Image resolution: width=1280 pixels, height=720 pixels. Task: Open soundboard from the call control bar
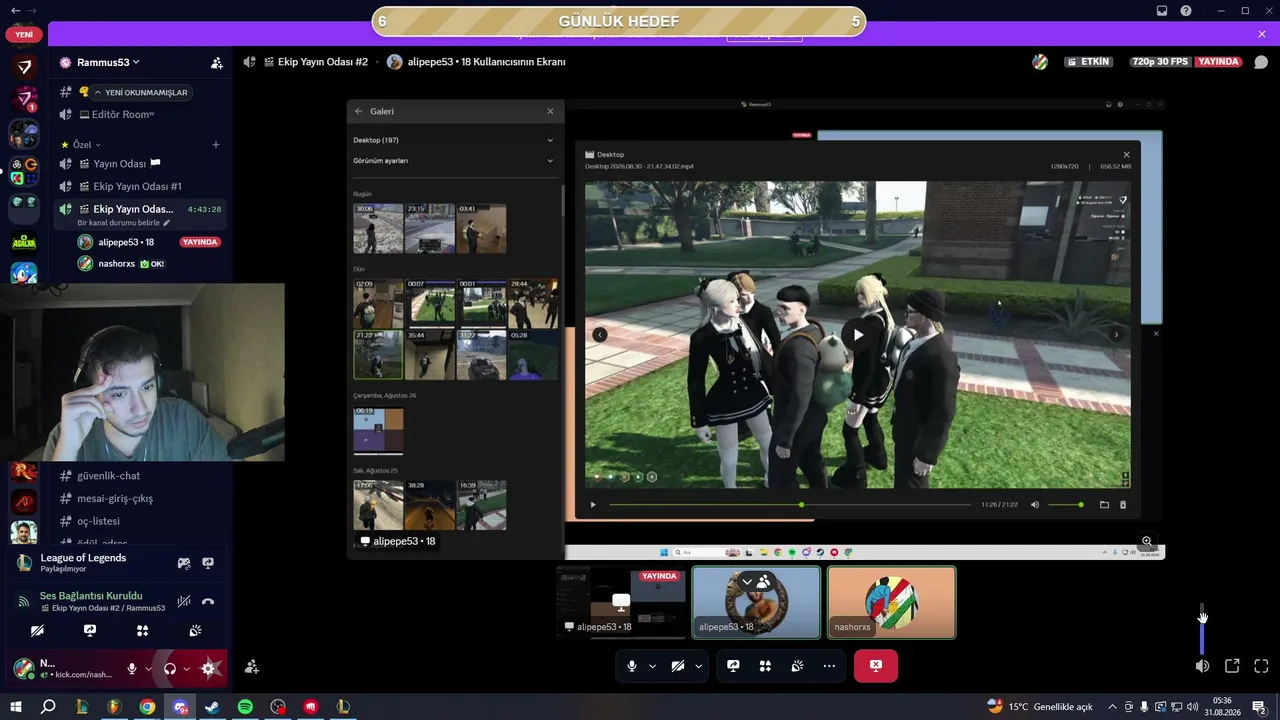tap(797, 666)
